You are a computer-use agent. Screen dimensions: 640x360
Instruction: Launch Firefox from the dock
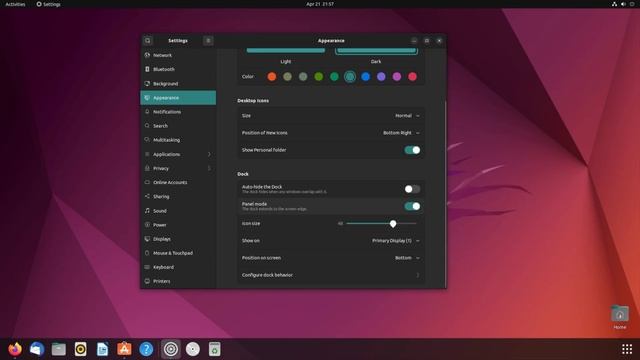pos(15,349)
